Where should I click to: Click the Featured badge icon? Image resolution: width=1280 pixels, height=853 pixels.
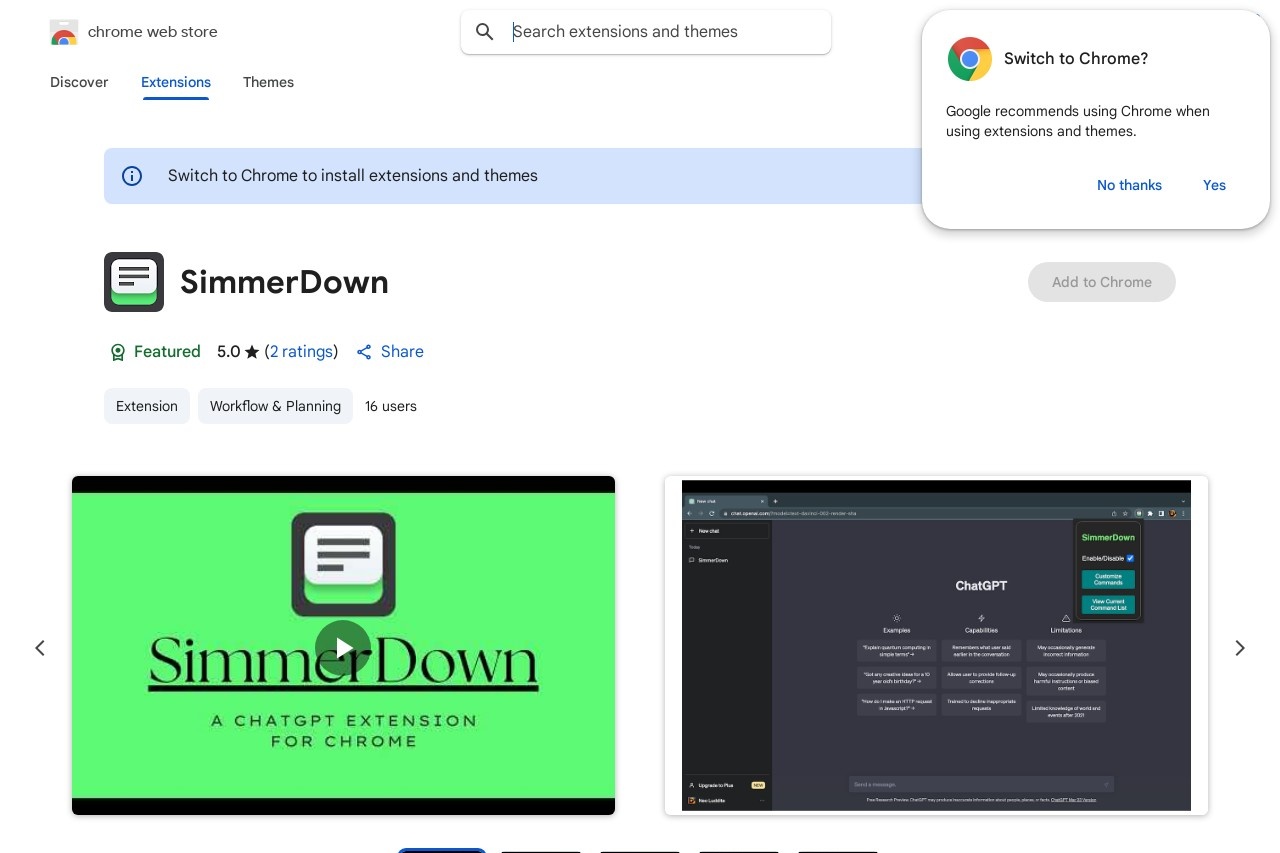[x=118, y=352]
